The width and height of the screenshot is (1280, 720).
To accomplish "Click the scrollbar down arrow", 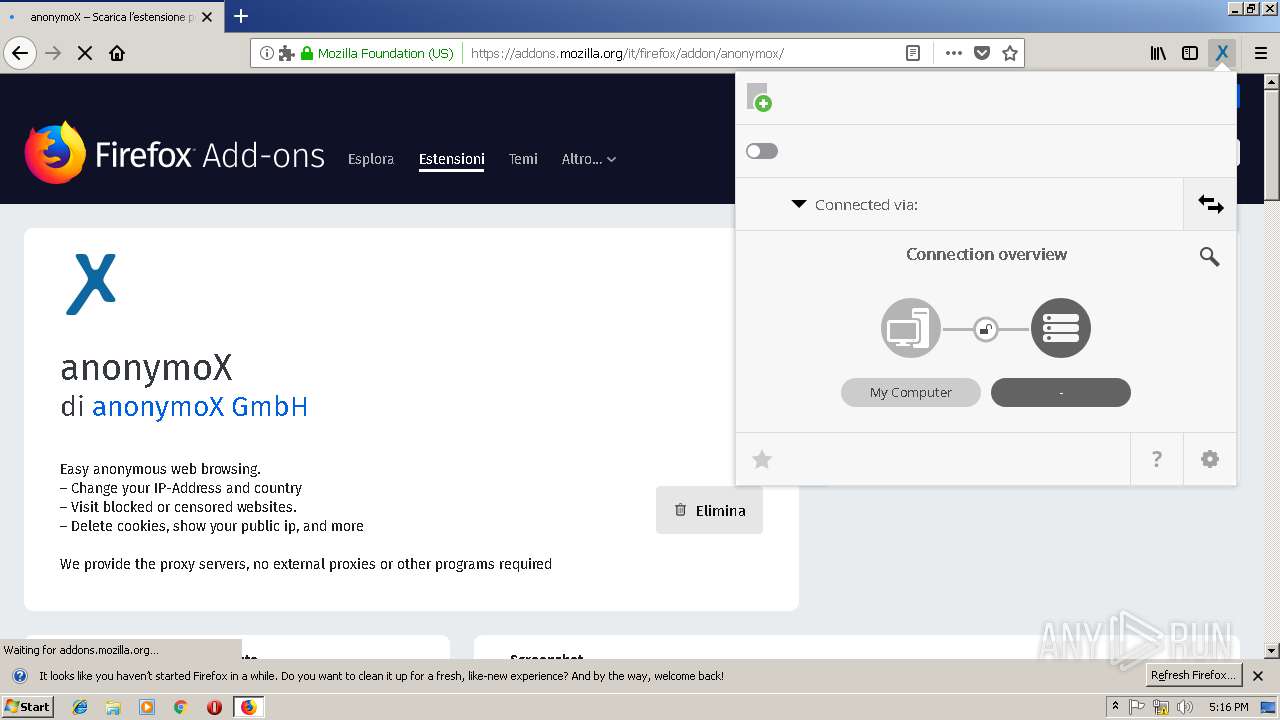I will pos(1272,650).
